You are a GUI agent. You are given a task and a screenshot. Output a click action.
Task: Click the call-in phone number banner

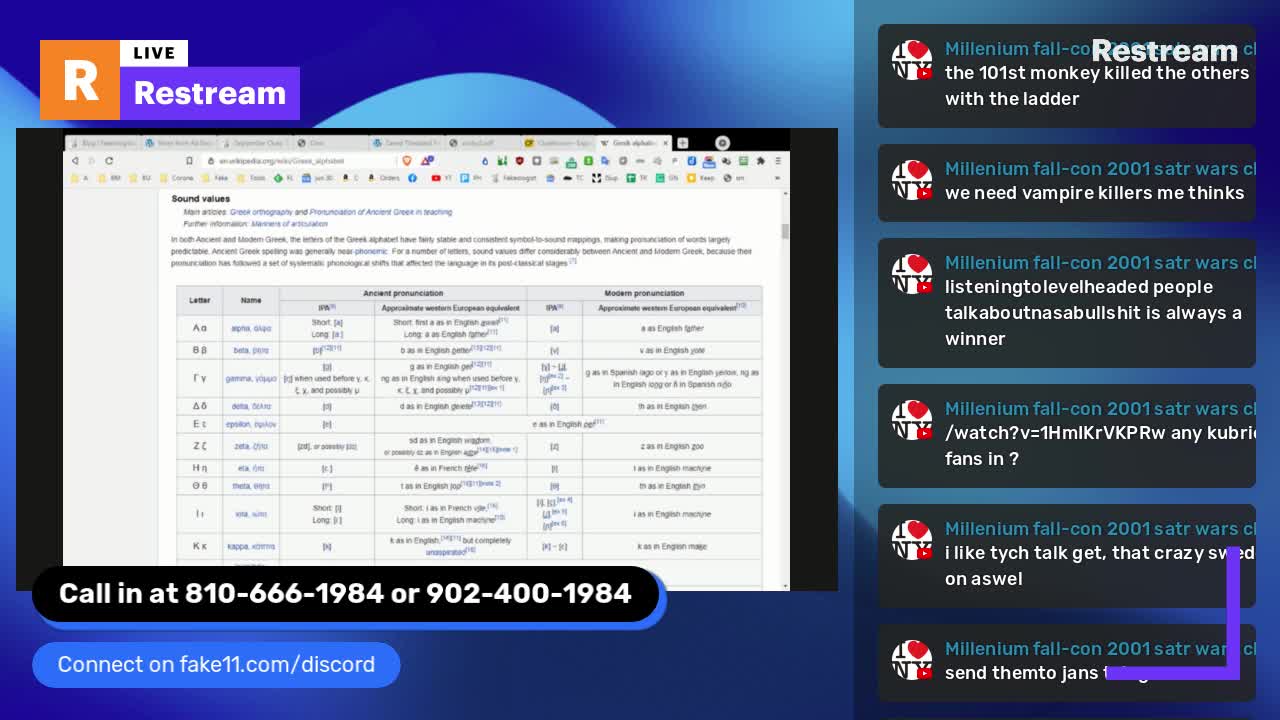tap(345, 594)
